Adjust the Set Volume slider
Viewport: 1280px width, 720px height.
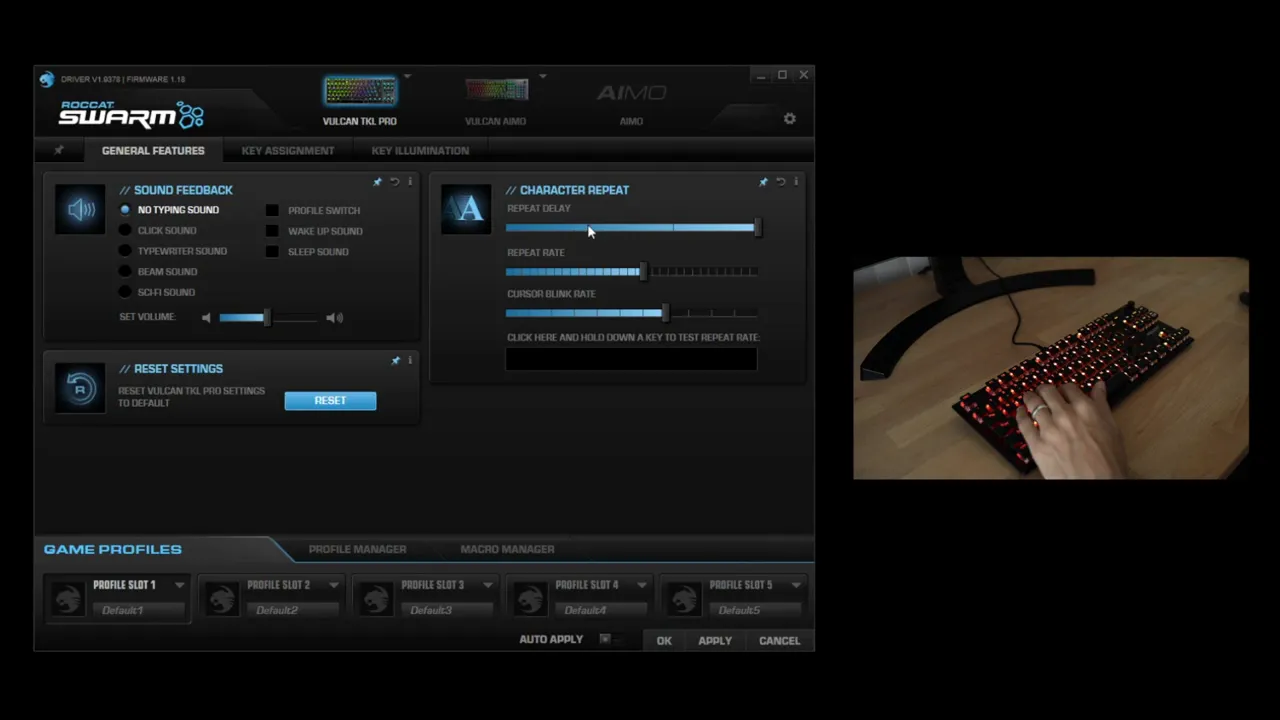(268, 318)
